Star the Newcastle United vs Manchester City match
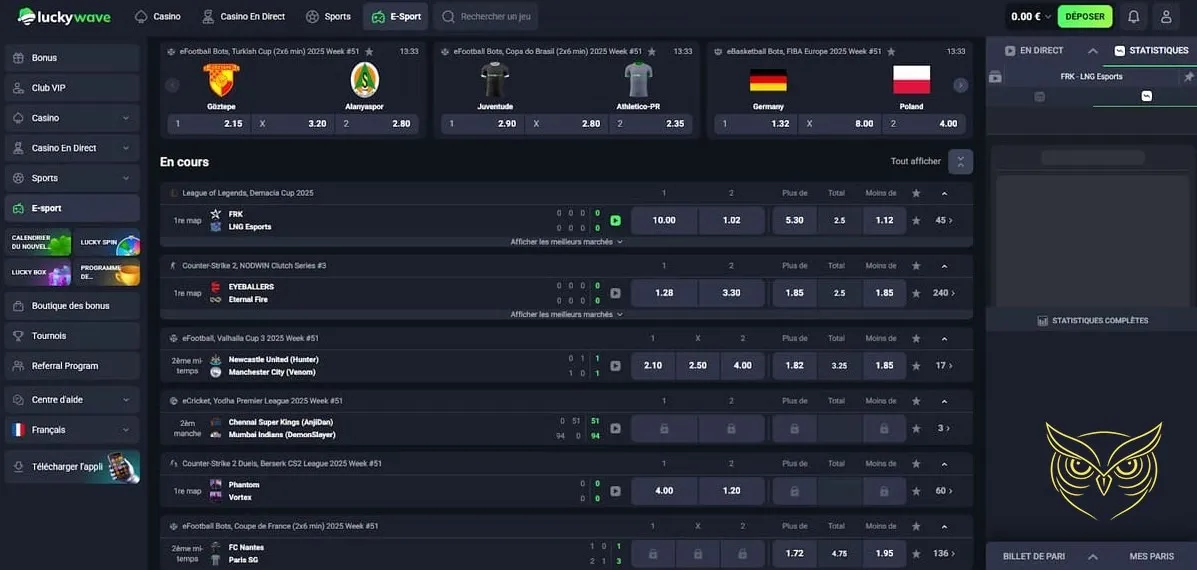1197x570 pixels. (916, 365)
